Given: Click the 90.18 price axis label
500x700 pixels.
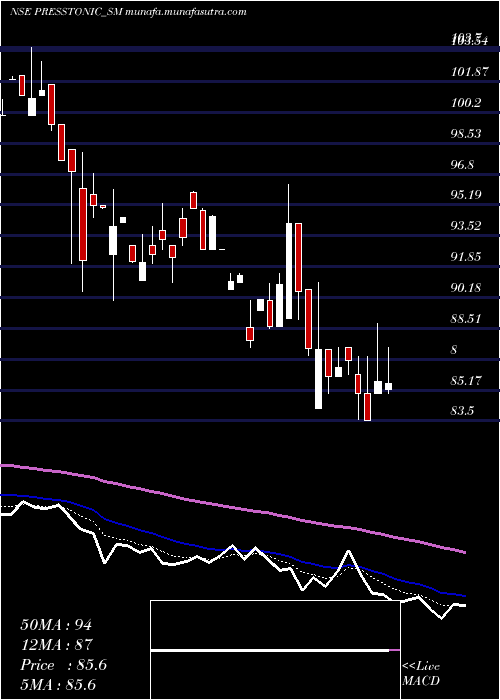Looking at the screenshot, I should pos(466,288).
